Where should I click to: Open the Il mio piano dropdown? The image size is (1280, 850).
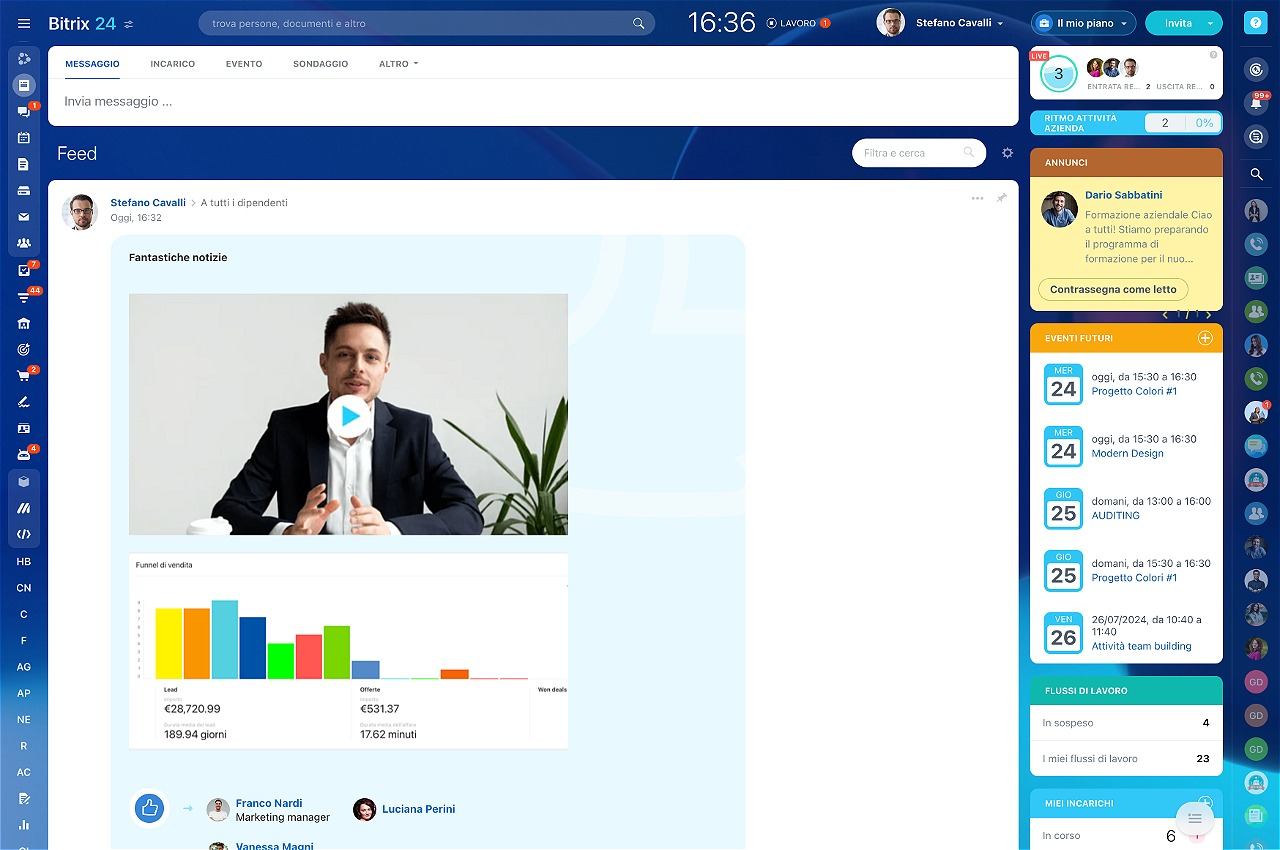tap(1084, 23)
